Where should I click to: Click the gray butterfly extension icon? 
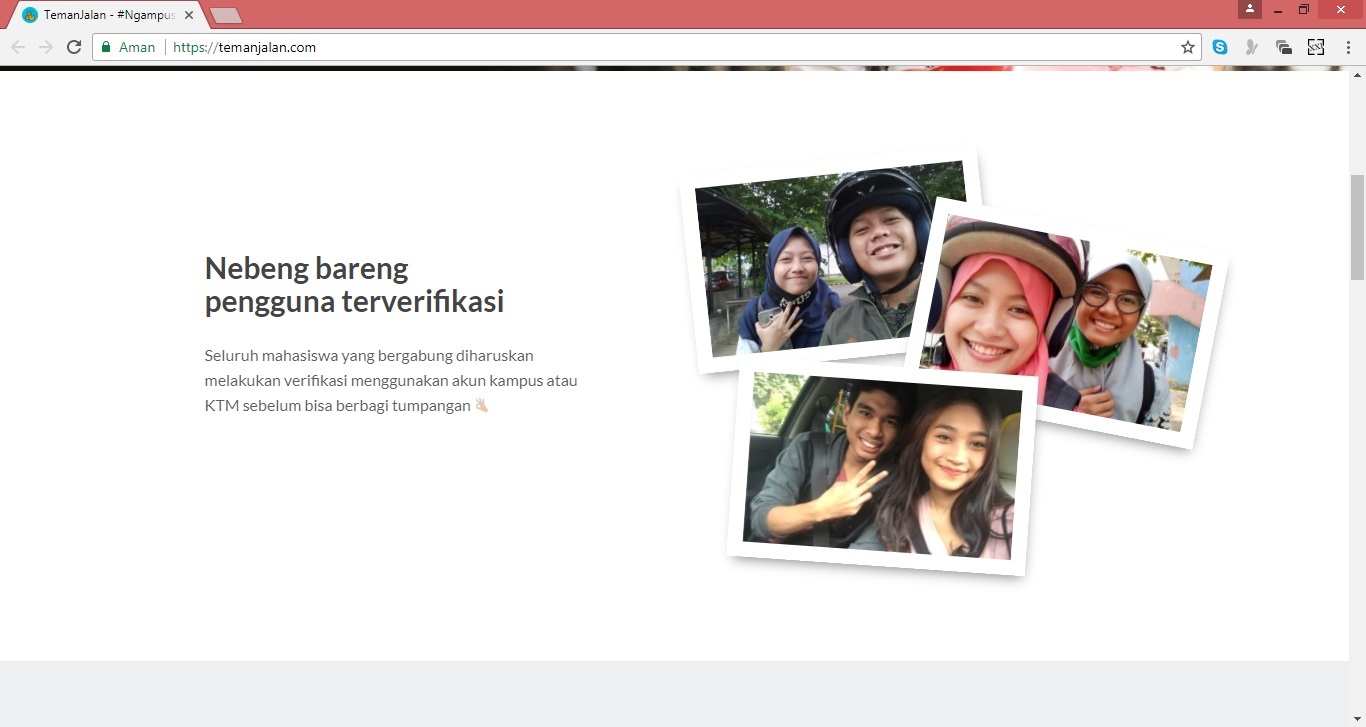[x=1252, y=47]
